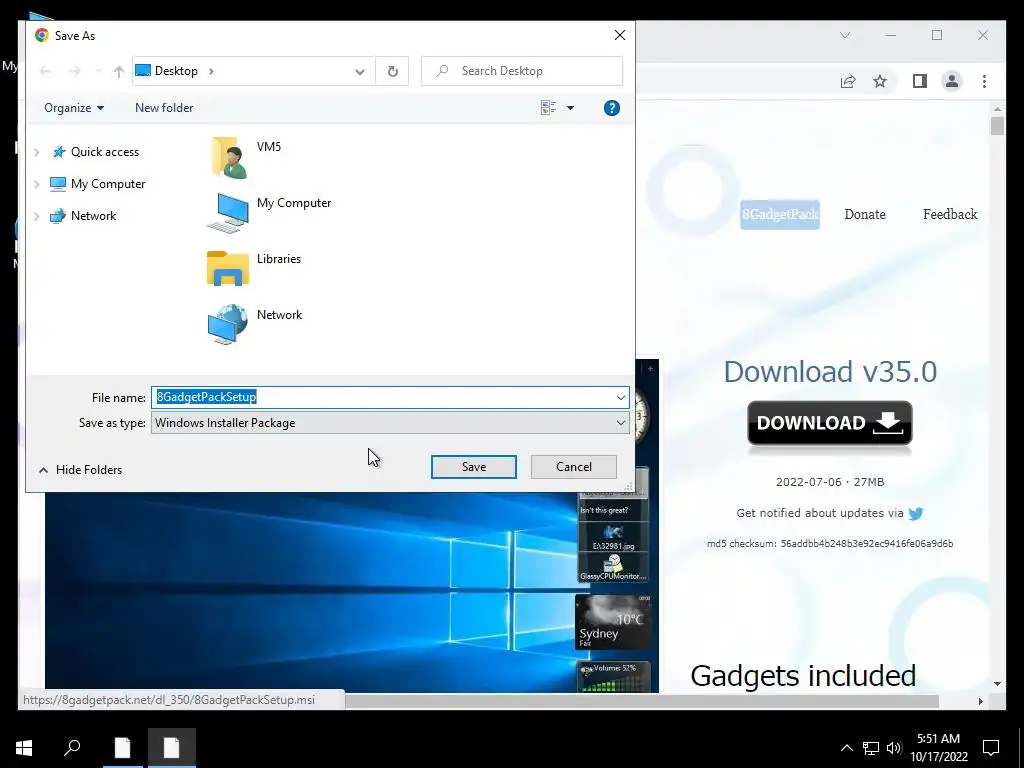1024x768 pixels.
Task: Click the Desktop segment in address path
Action: point(176,71)
